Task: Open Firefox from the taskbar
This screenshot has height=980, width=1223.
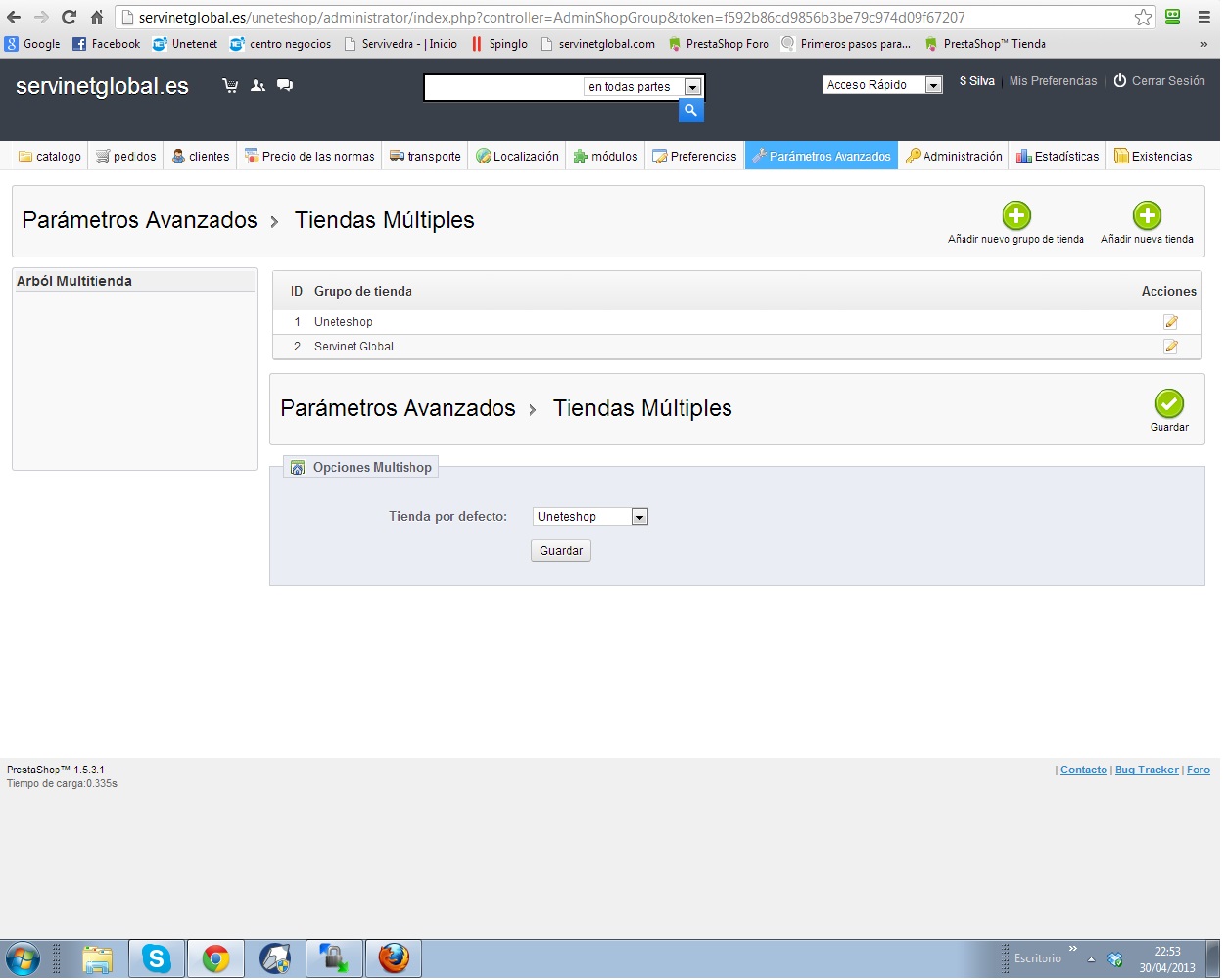Action: [x=394, y=958]
